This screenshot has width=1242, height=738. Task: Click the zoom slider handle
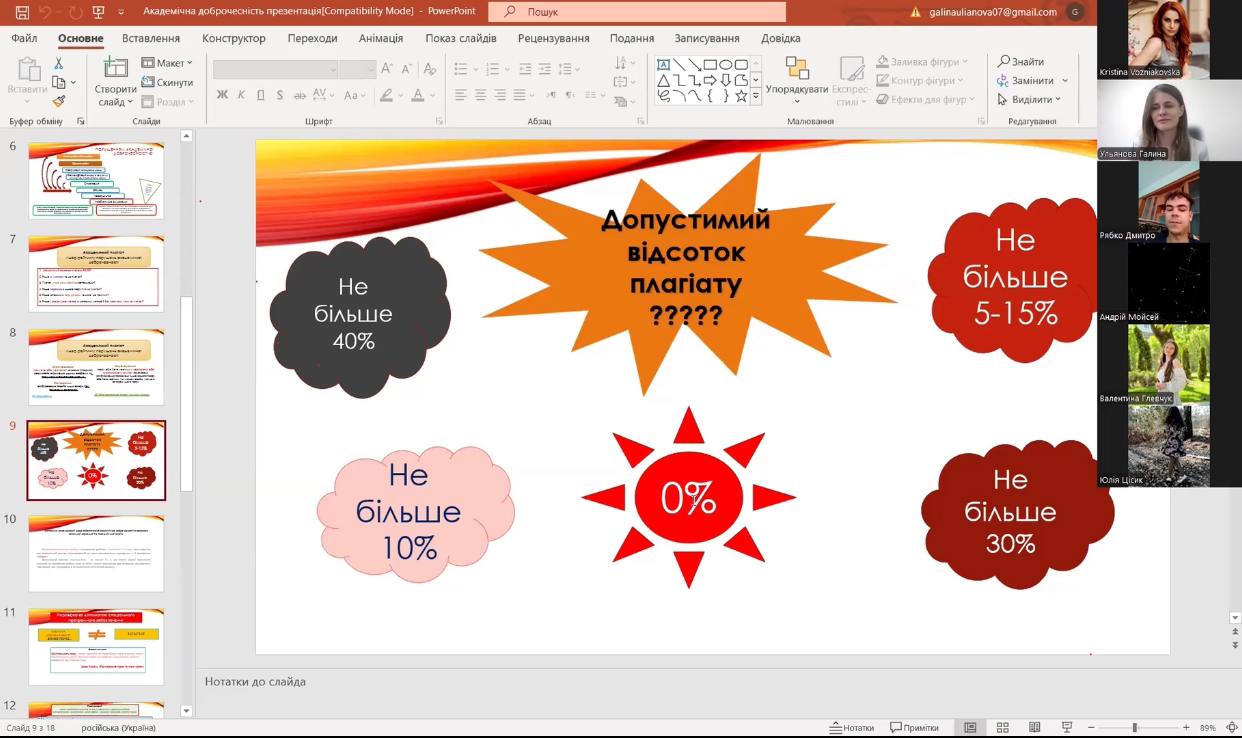tap(1134, 727)
